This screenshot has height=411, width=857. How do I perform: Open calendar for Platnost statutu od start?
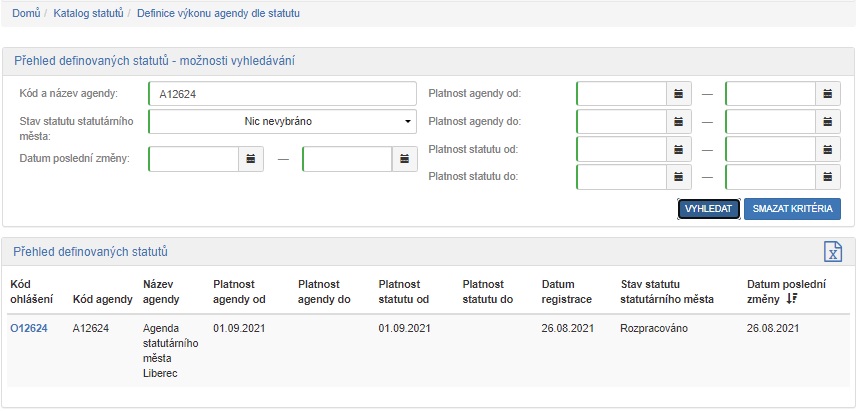pos(679,150)
